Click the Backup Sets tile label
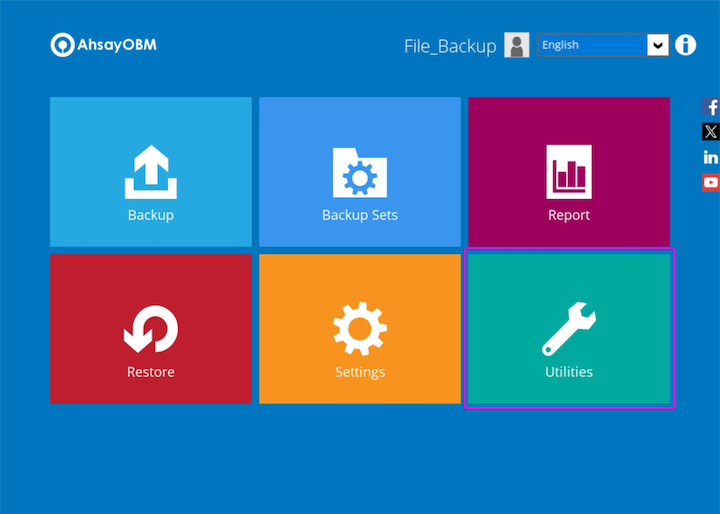 [x=359, y=215]
